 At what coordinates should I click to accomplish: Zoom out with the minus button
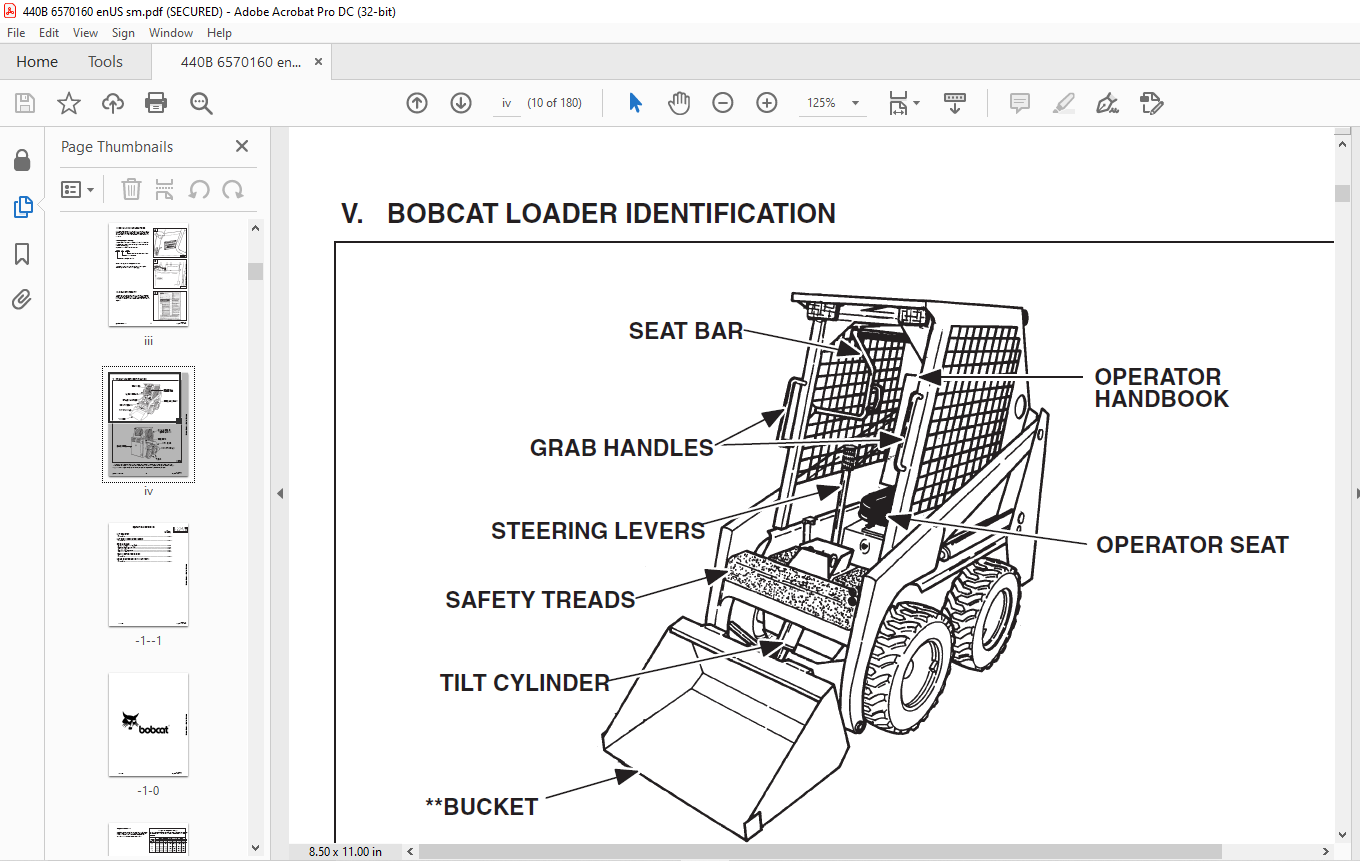coord(723,103)
